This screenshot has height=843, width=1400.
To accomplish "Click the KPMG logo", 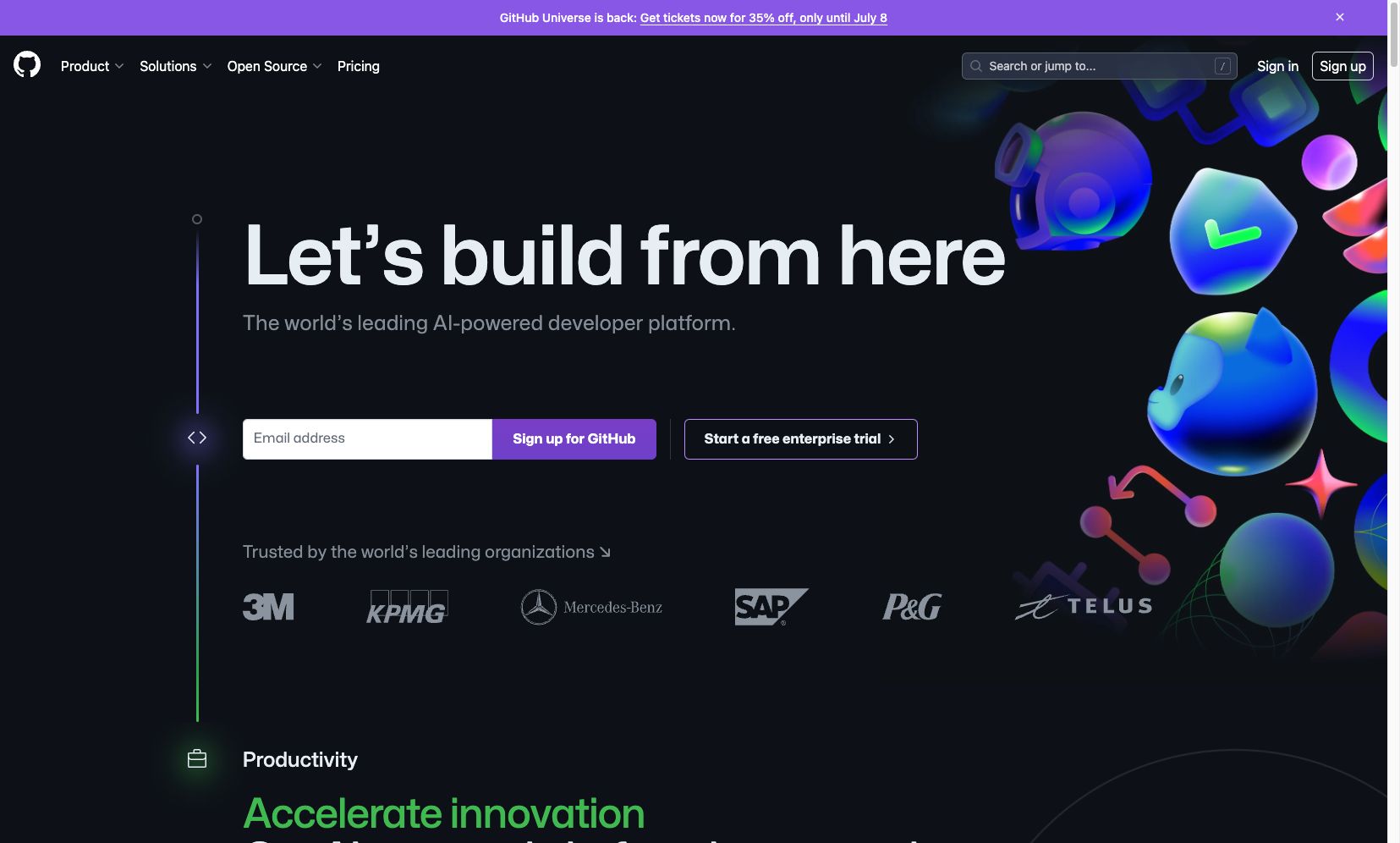I will [407, 607].
